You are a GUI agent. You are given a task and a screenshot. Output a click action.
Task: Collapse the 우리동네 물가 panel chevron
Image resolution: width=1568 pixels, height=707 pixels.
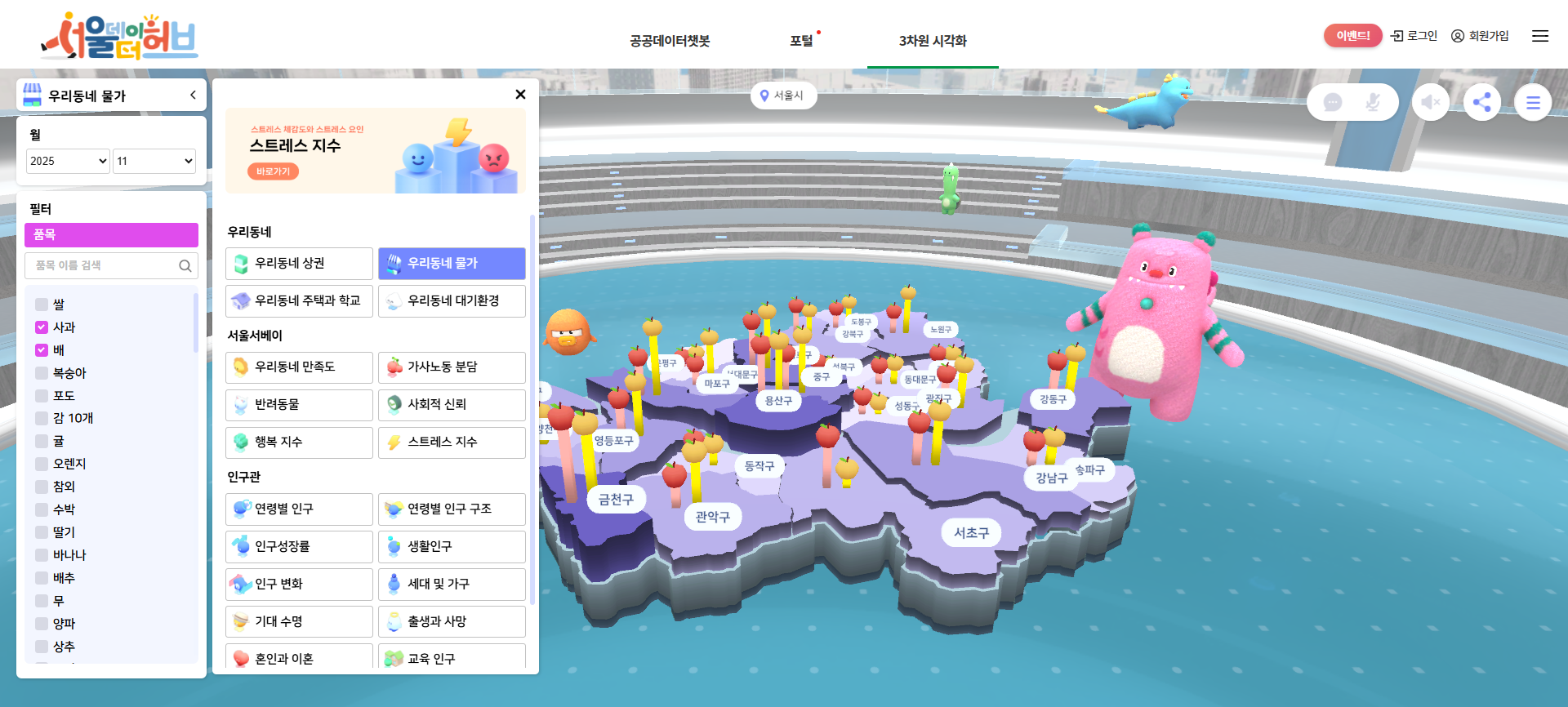point(193,96)
